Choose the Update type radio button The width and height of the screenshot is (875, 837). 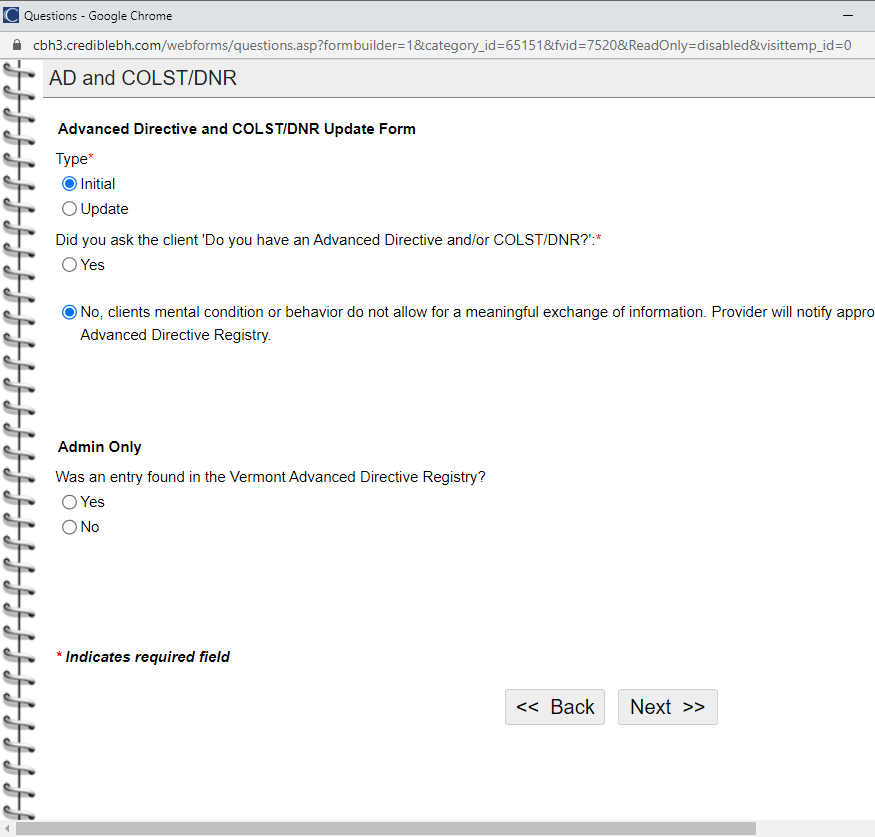pyautogui.click(x=69, y=209)
